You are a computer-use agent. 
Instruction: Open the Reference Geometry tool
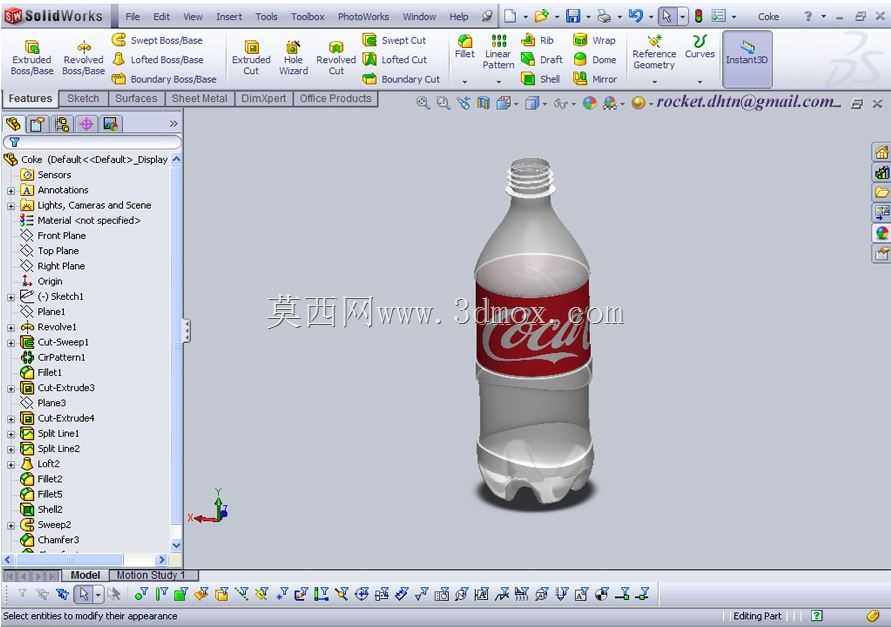tap(654, 52)
